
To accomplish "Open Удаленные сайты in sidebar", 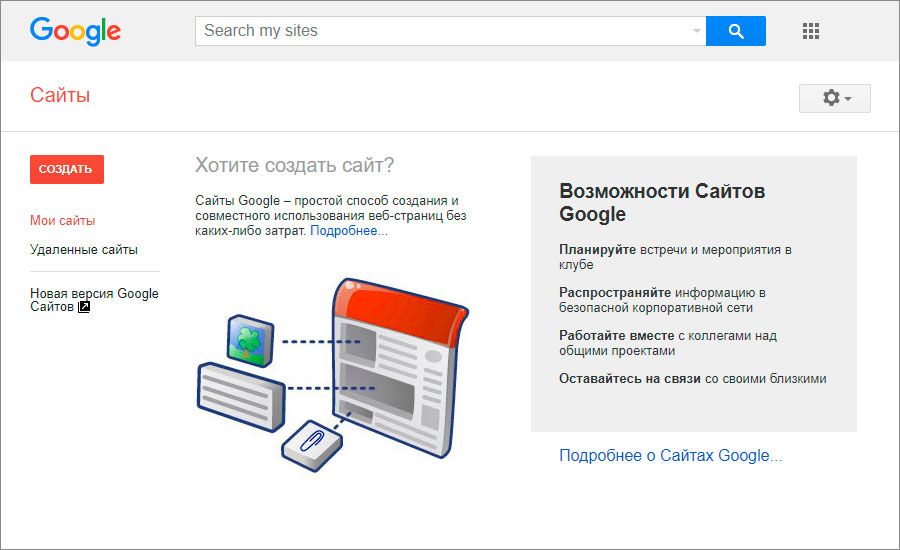I will click(x=84, y=250).
